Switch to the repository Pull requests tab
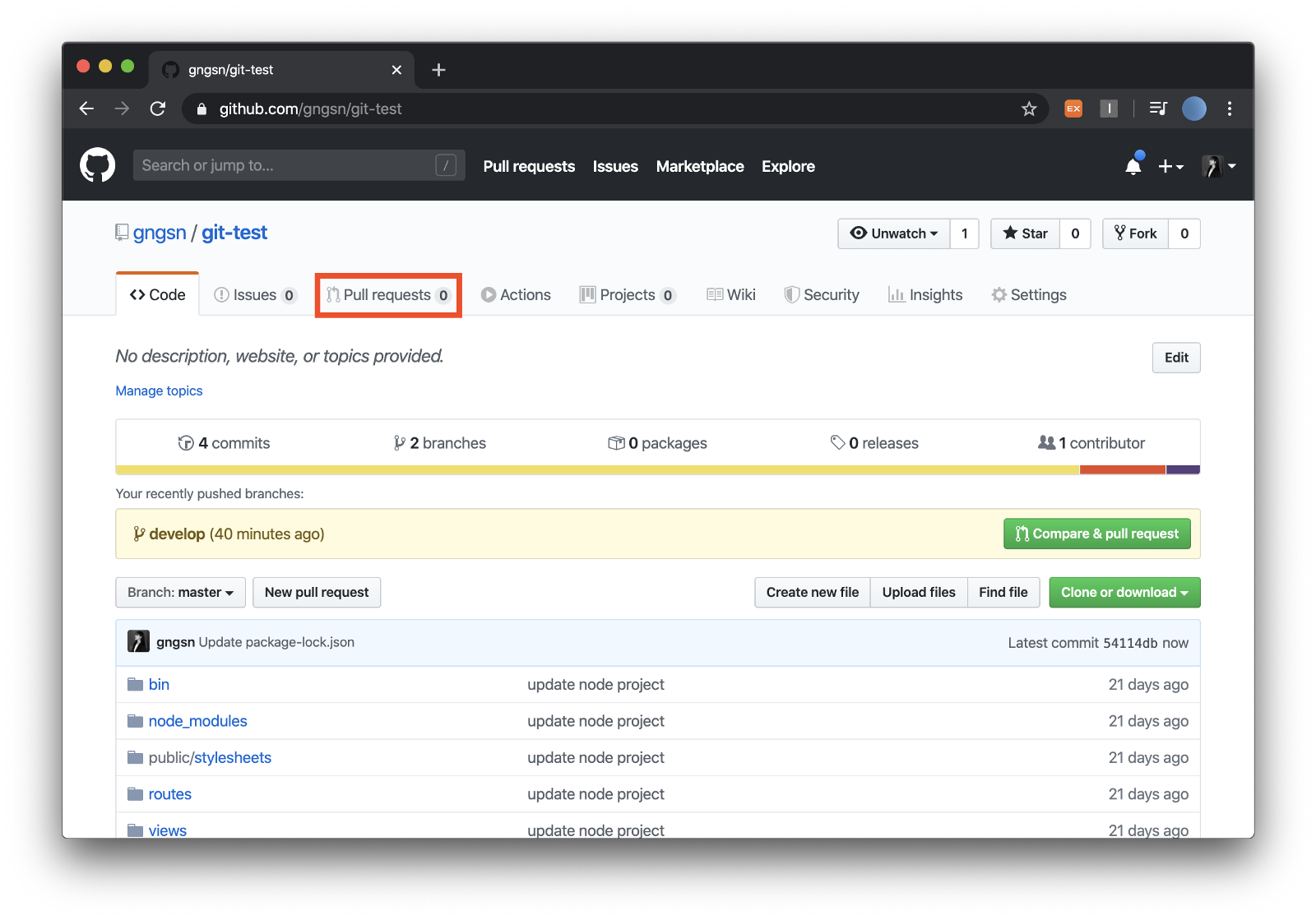Image resolution: width=1316 pixels, height=920 pixels. coord(388,294)
